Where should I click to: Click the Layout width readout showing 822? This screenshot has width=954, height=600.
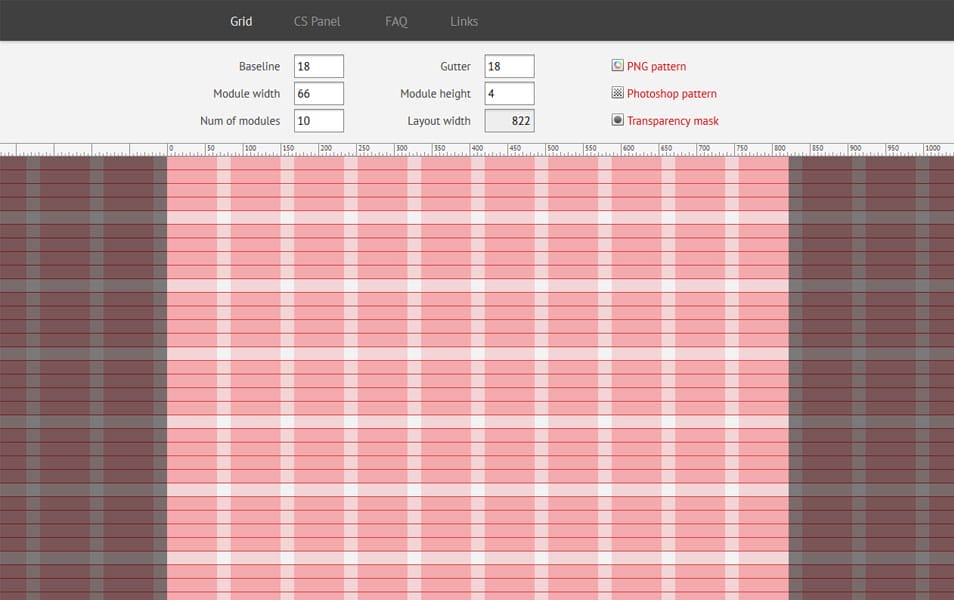[x=508, y=119]
